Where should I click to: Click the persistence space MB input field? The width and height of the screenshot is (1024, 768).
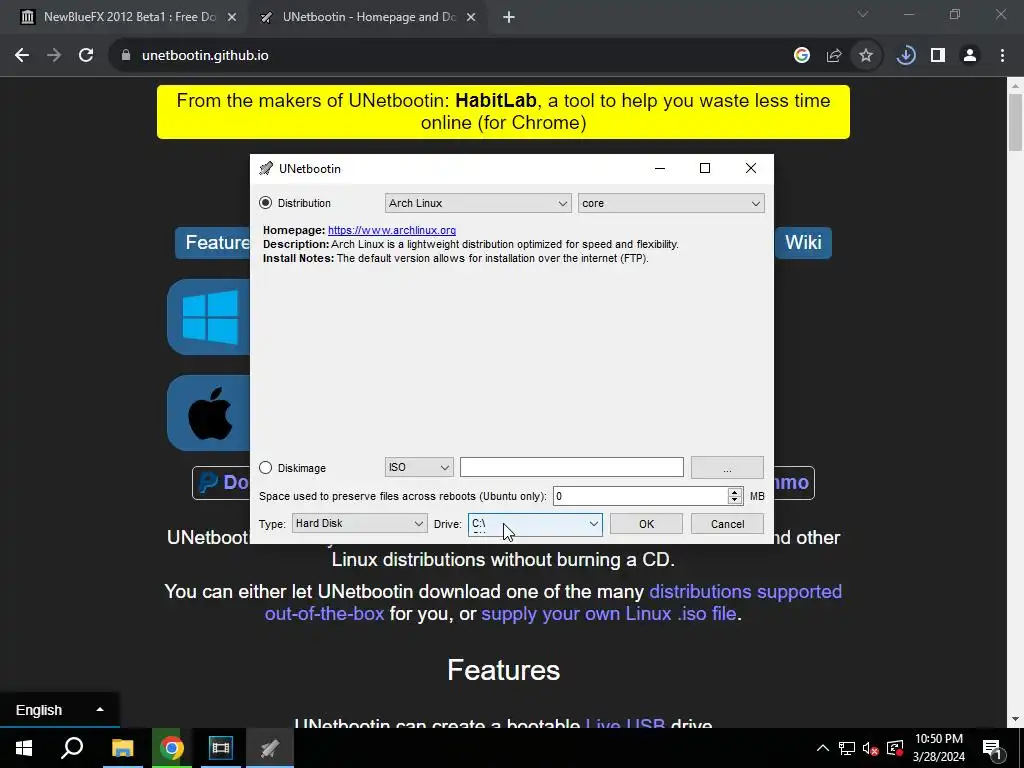point(640,496)
